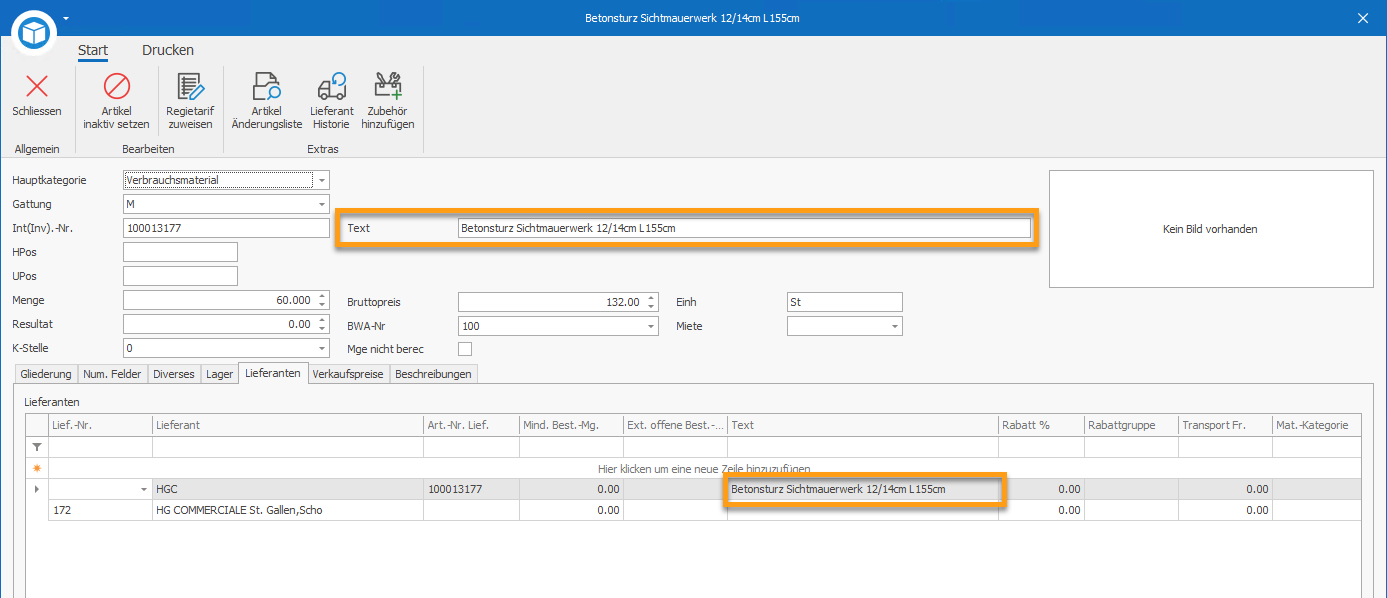
Task: Expand the K-Stelle dropdown
Action: 321,348
